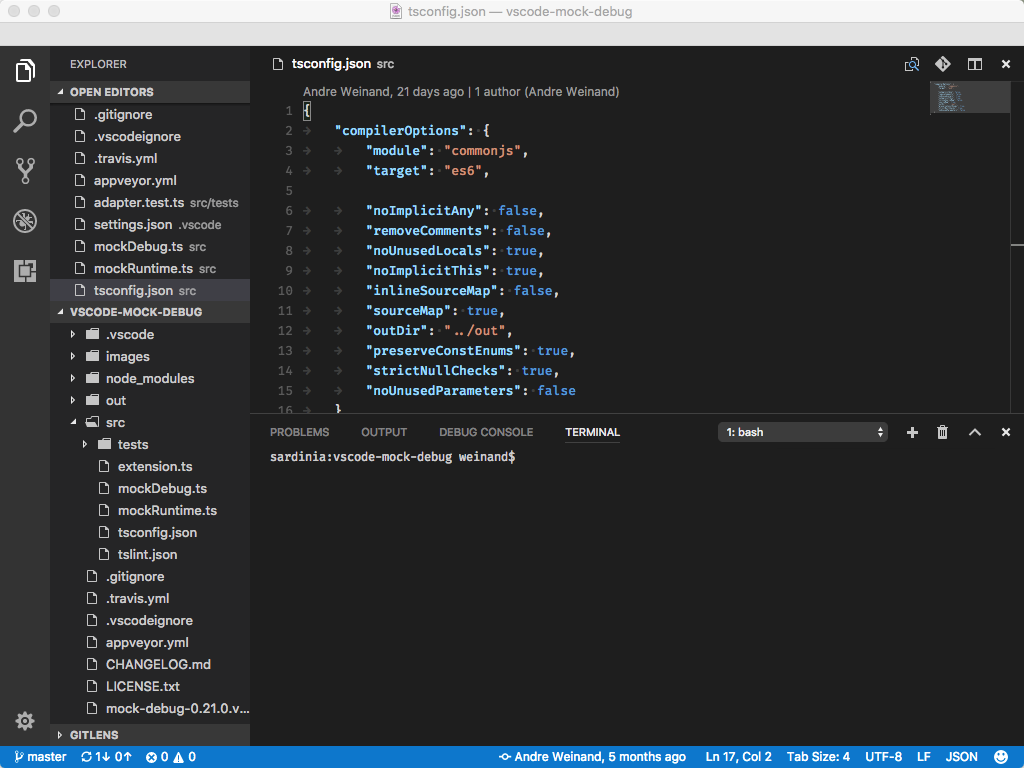Click the Git diamond icon in editor title

pyautogui.click(x=942, y=64)
